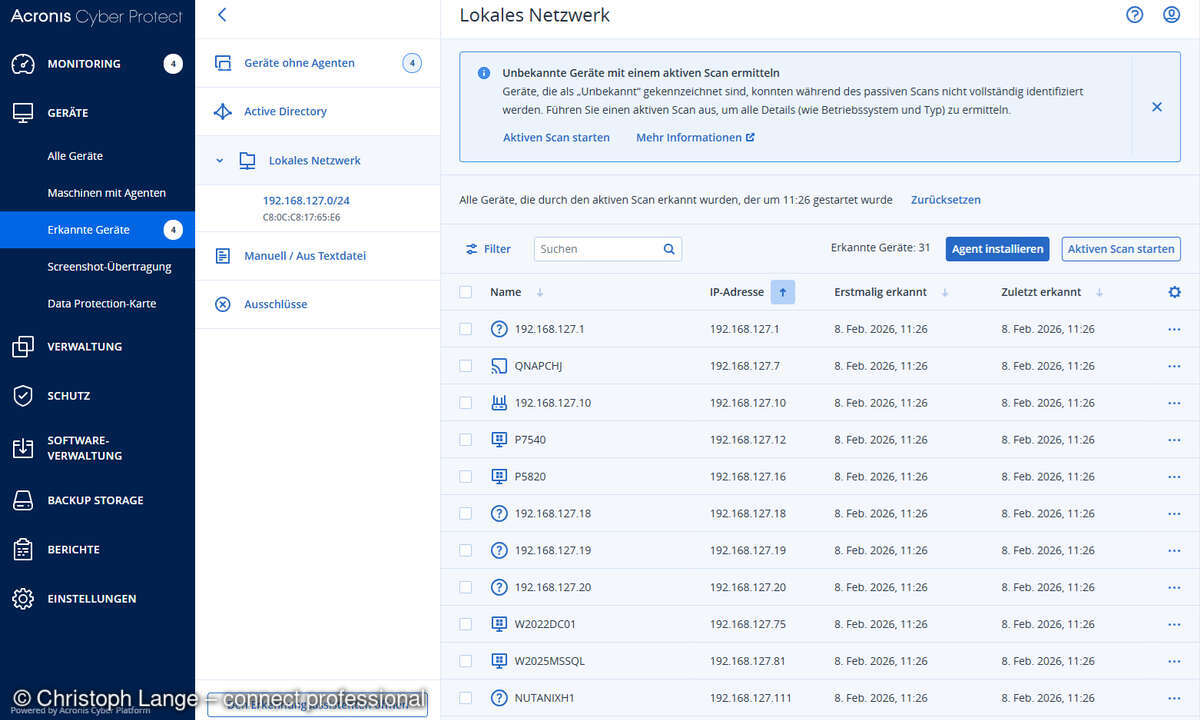Open the column settings gear in the table header

[x=1174, y=292]
